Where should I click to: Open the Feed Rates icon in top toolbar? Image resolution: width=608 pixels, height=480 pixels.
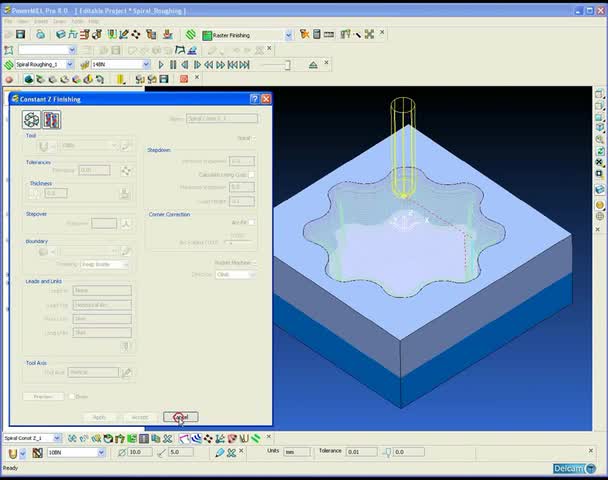tap(73, 35)
